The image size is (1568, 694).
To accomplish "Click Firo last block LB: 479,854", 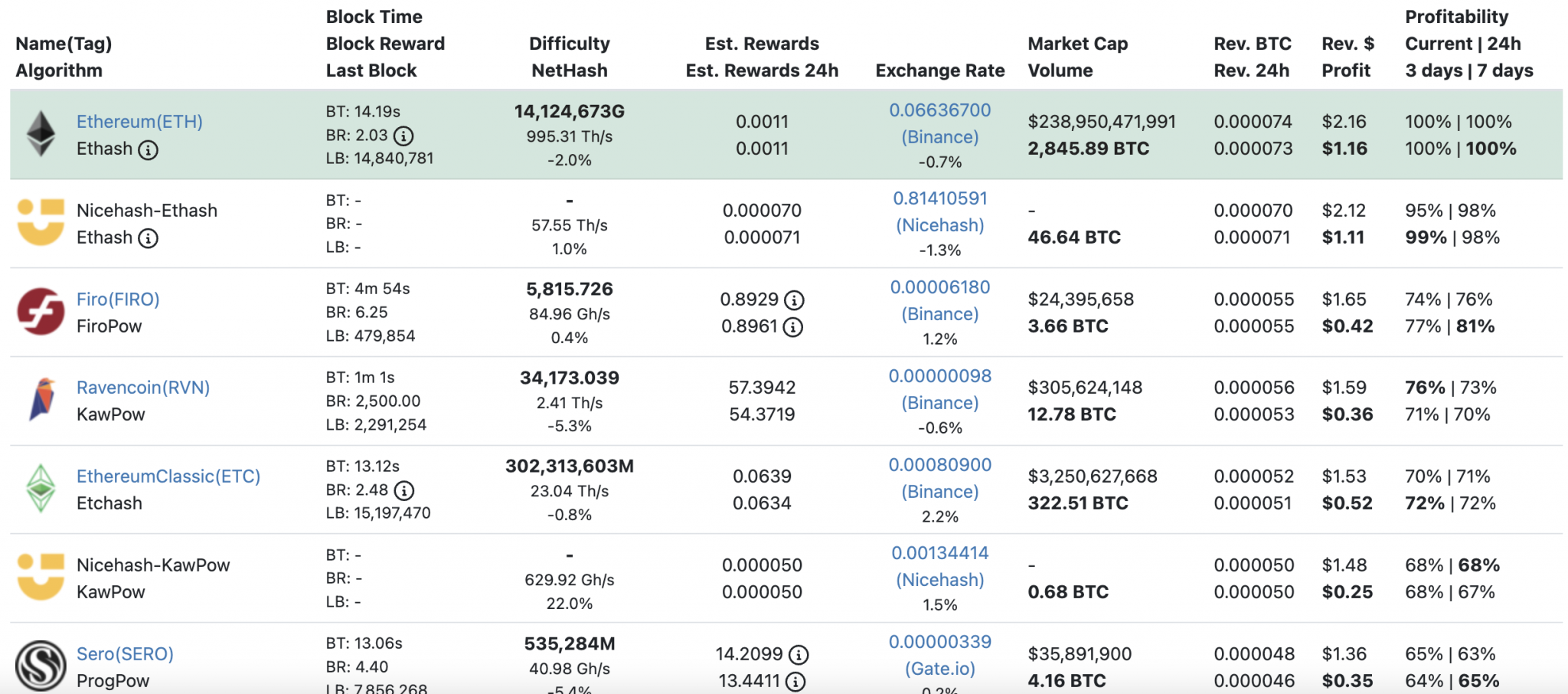I will (x=371, y=336).
